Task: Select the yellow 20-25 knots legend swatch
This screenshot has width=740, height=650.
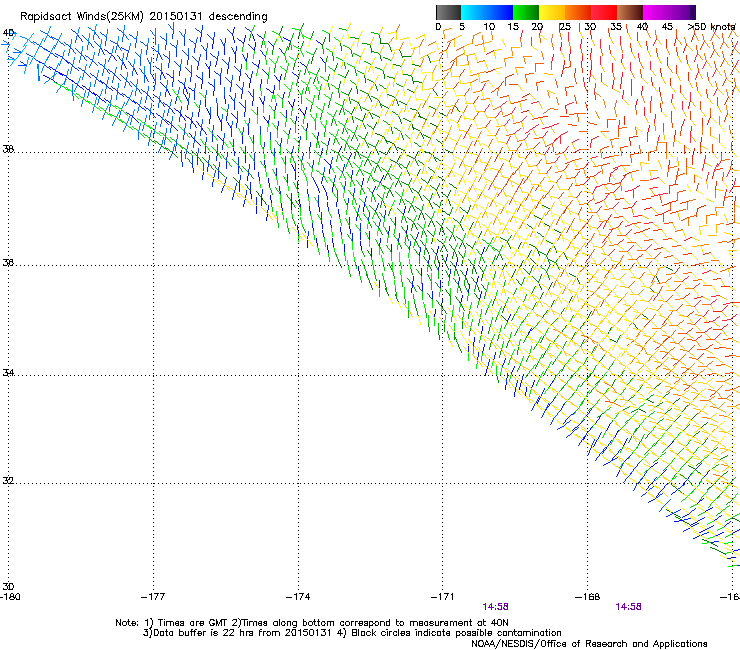Action: coord(552,12)
